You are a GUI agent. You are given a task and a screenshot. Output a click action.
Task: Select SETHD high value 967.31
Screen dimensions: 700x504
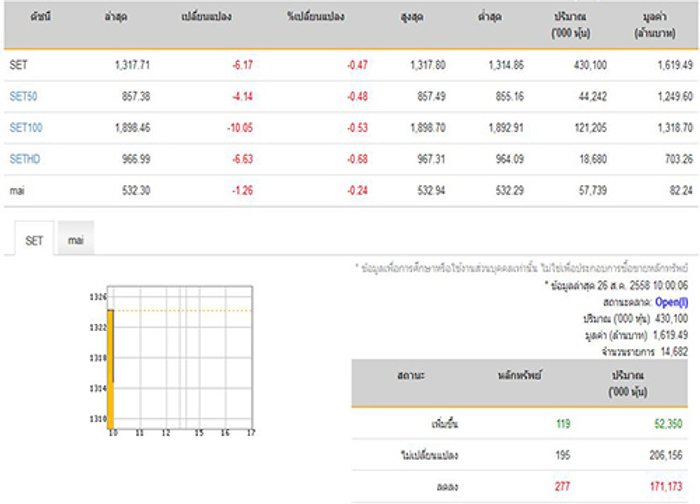click(431, 159)
